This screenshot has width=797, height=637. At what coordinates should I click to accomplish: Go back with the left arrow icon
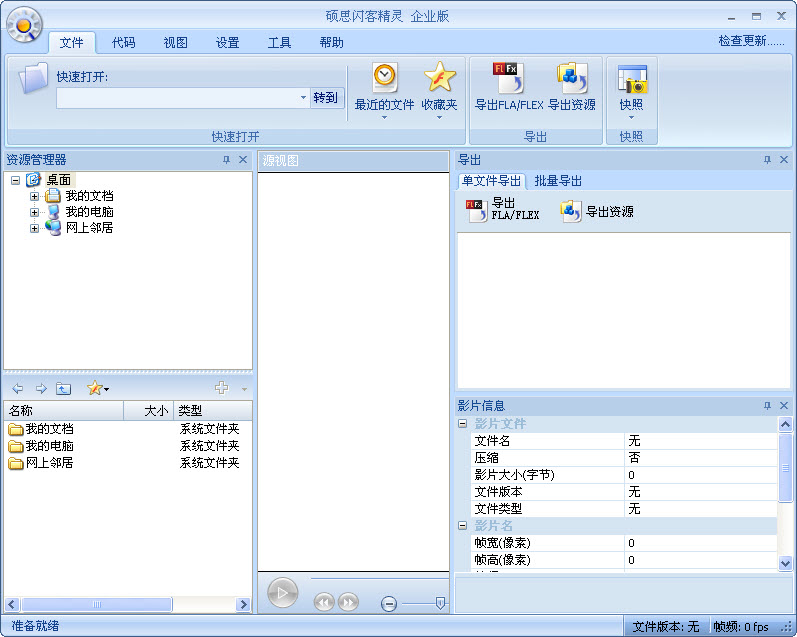(x=18, y=389)
